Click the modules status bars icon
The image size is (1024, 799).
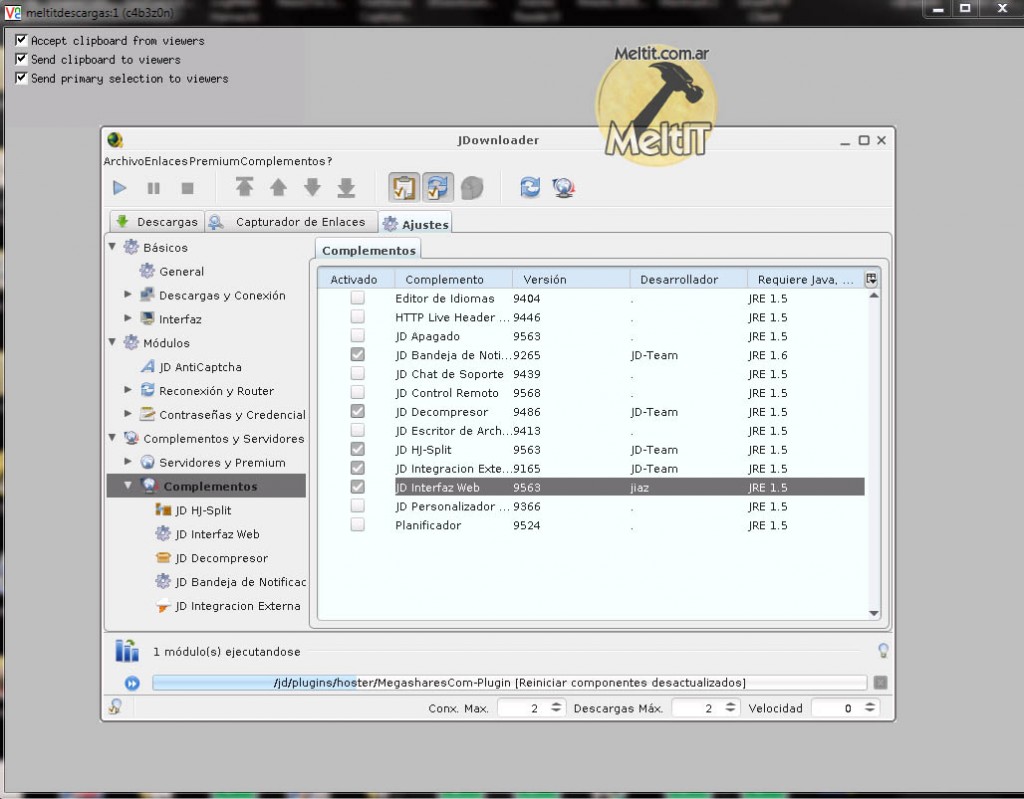pos(127,651)
